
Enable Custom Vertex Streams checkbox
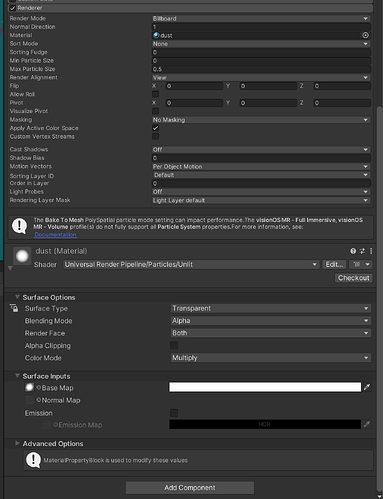coord(155,136)
